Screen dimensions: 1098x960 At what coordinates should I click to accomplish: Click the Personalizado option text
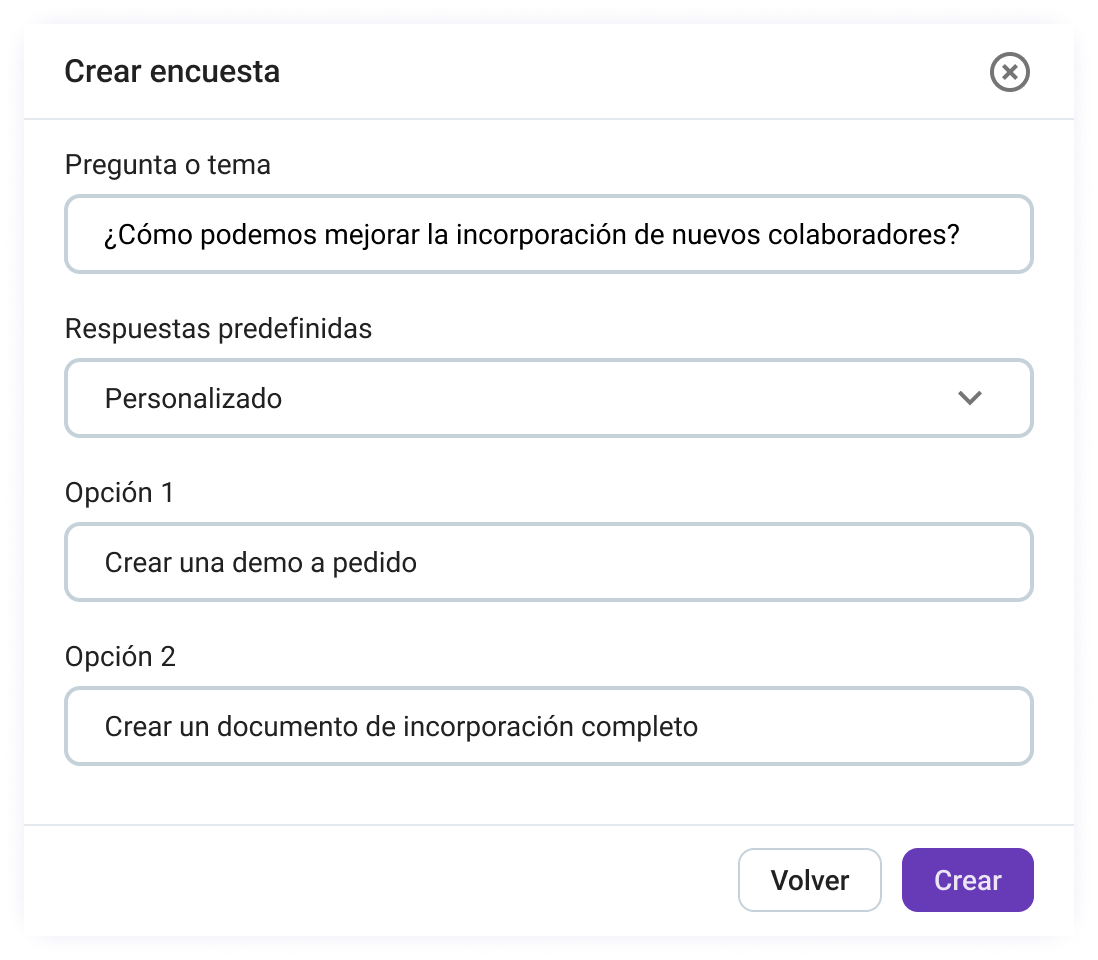pyautogui.click(x=192, y=398)
